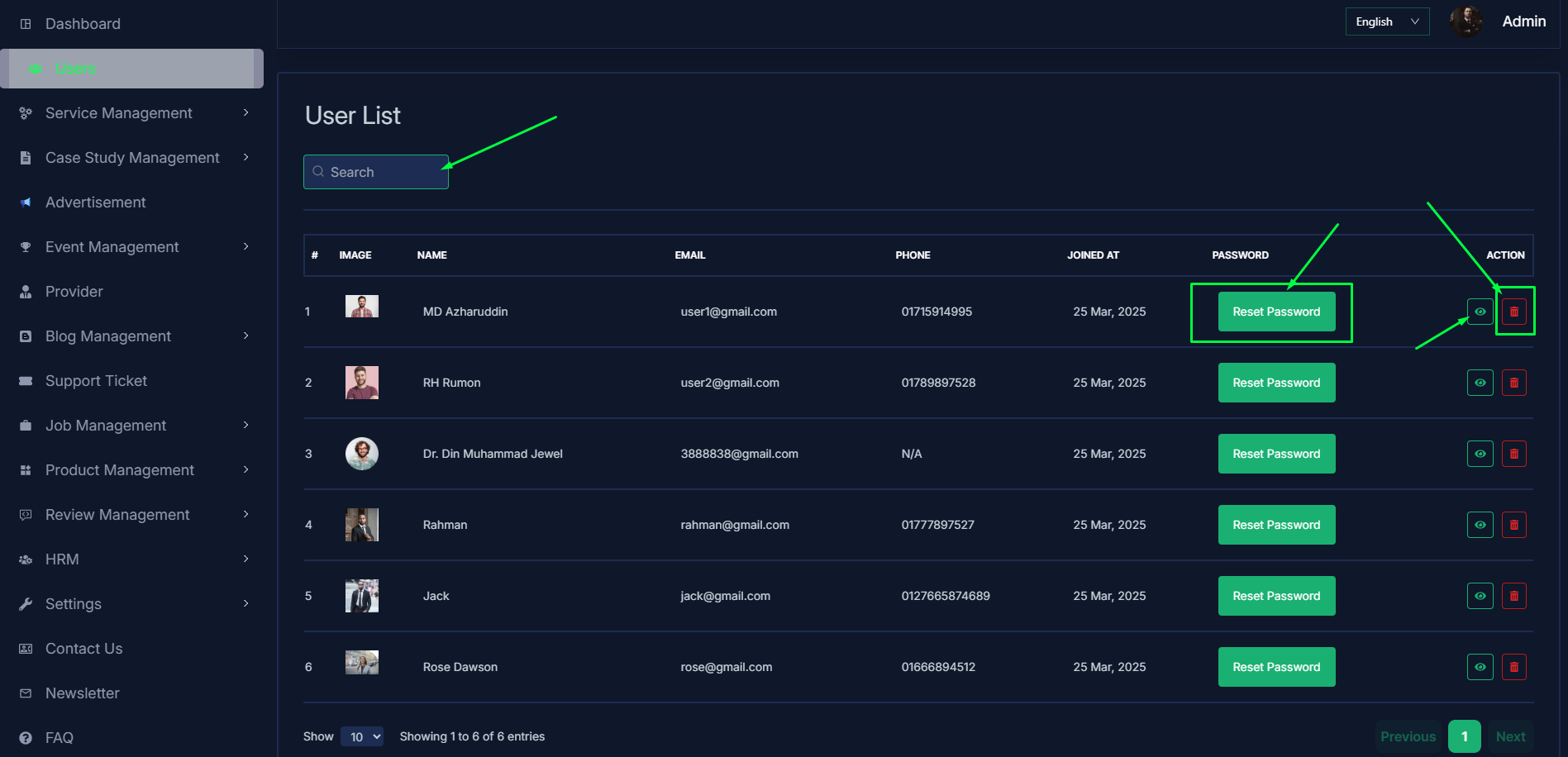Expand Case Study Management submenu chevron
This screenshot has height=757, width=1568.
tap(246, 157)
